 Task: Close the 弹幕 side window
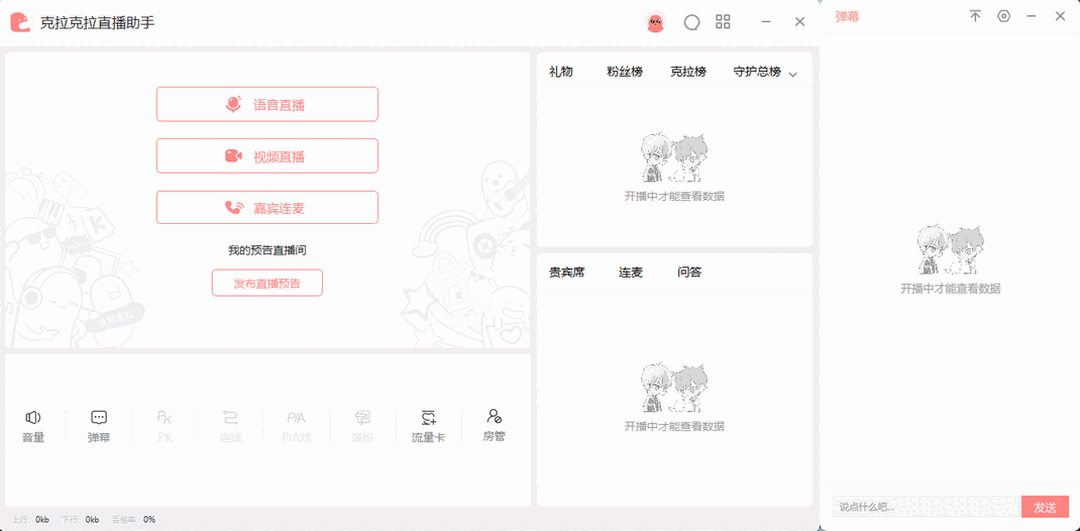coord(1060,16)
